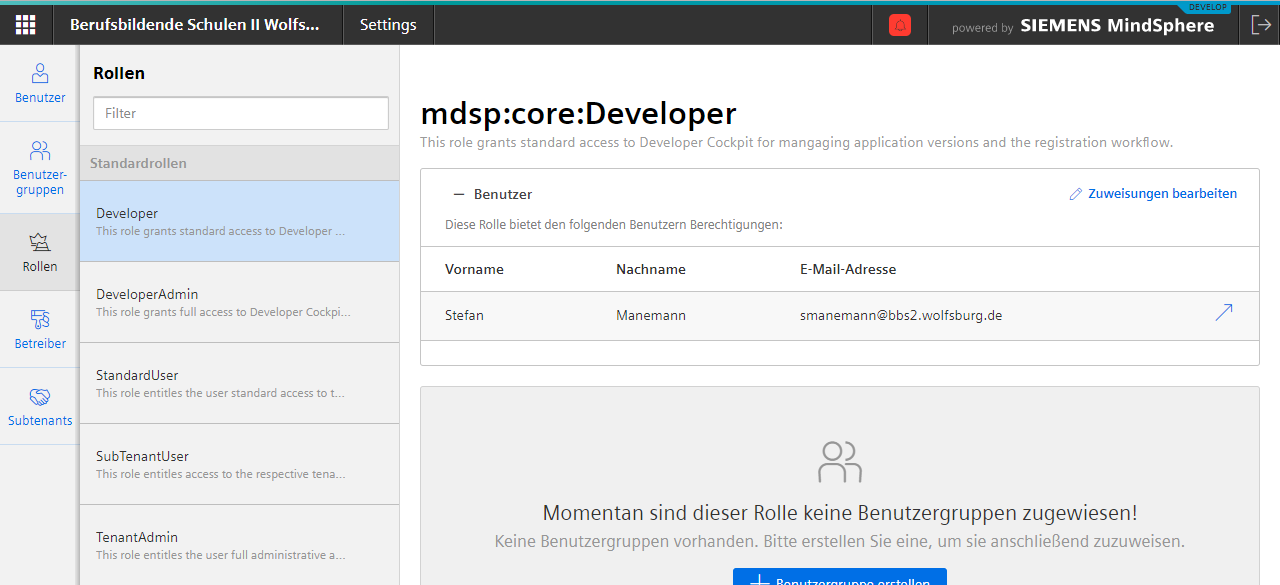Click the logout icon at top right
This screenshot has width=1280, height=585.
[1260, 26]
